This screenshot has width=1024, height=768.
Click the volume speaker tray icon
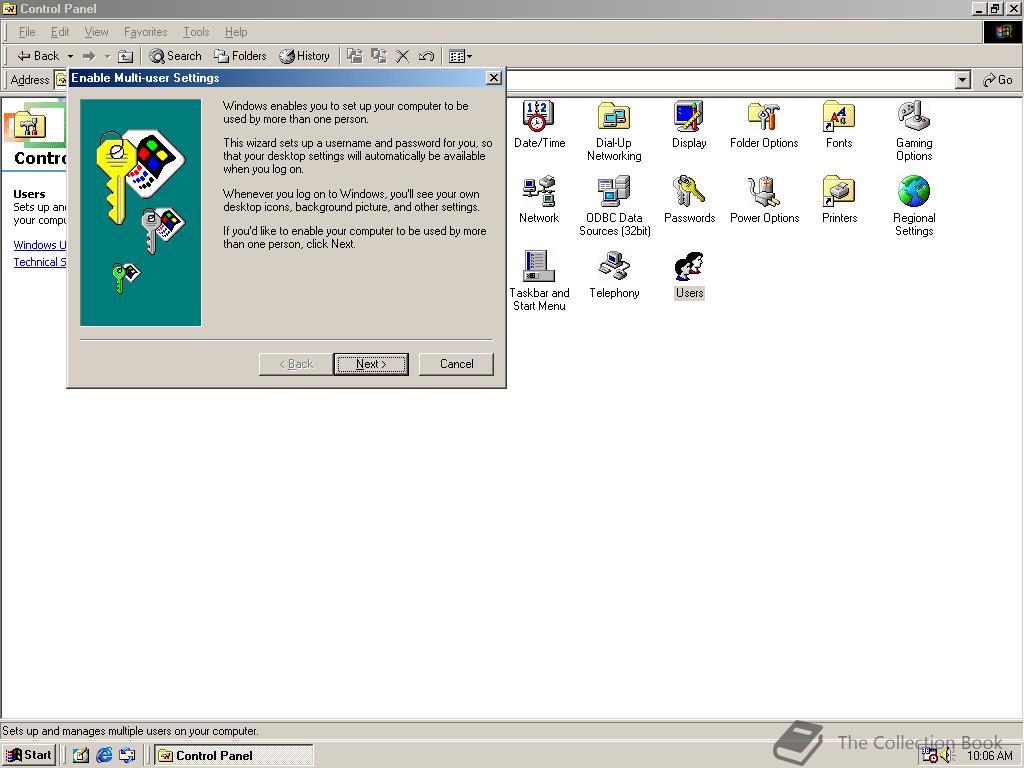[947, 756]
